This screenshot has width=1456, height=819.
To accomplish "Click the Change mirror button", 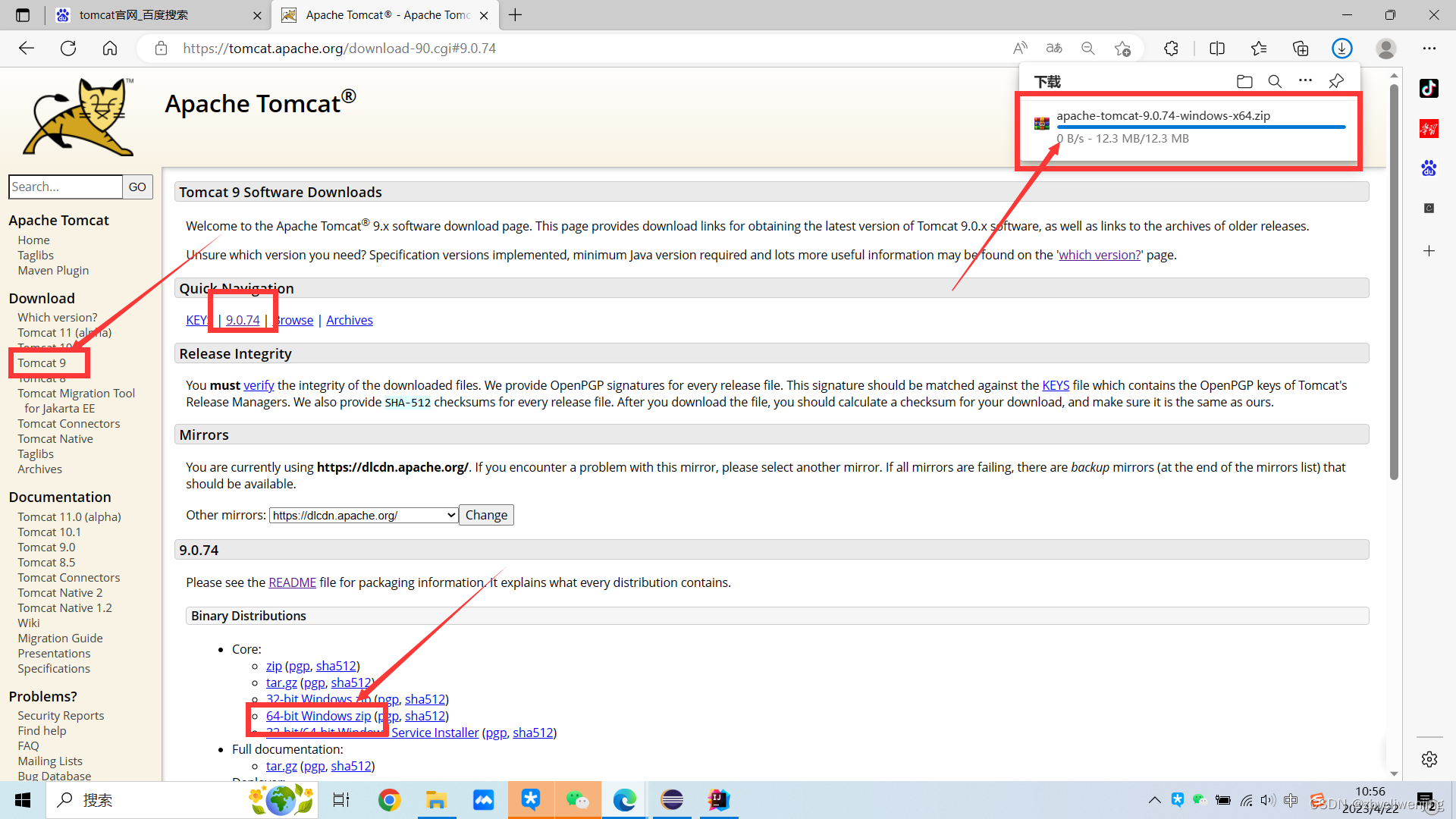I will click(486, 515).
